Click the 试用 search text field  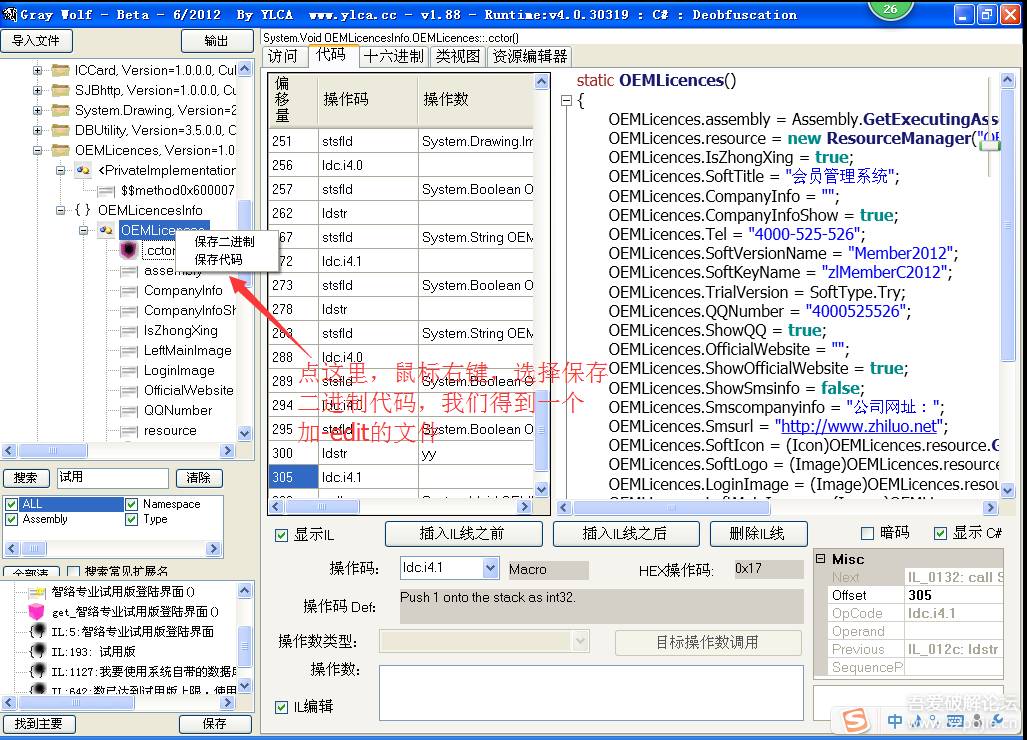click(112, 478)
